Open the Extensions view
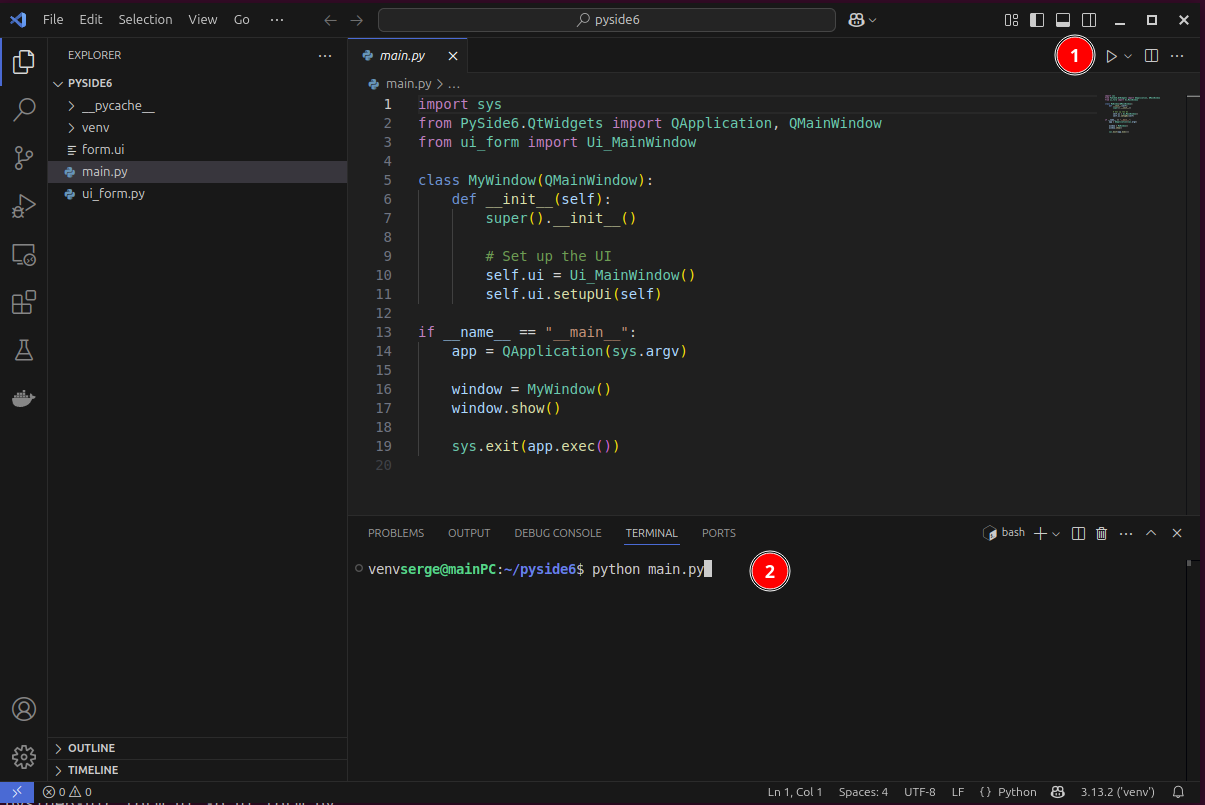1205x805 pixels. point(24,302)
